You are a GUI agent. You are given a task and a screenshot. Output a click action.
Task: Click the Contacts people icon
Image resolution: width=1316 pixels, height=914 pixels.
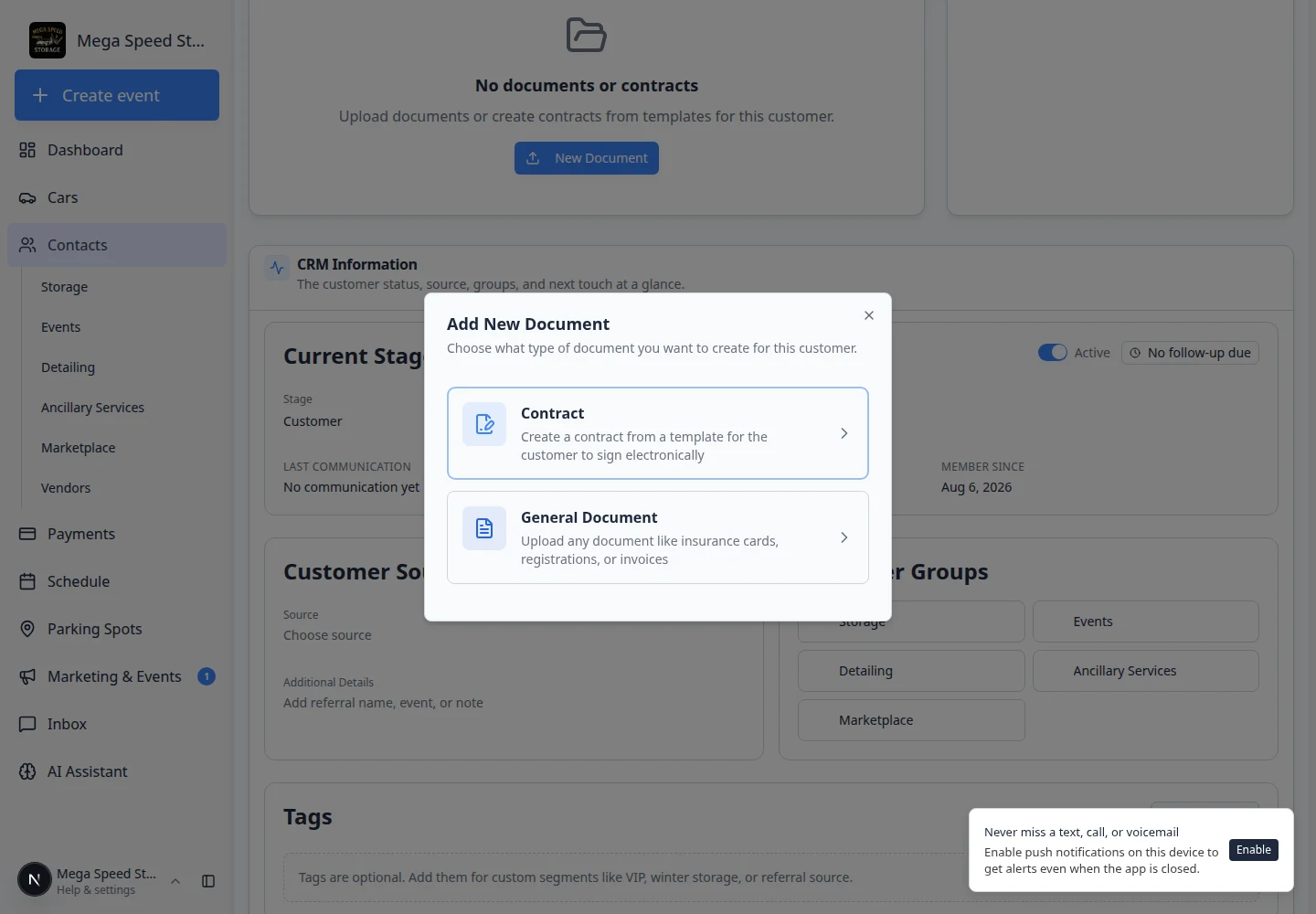point(27,245)
